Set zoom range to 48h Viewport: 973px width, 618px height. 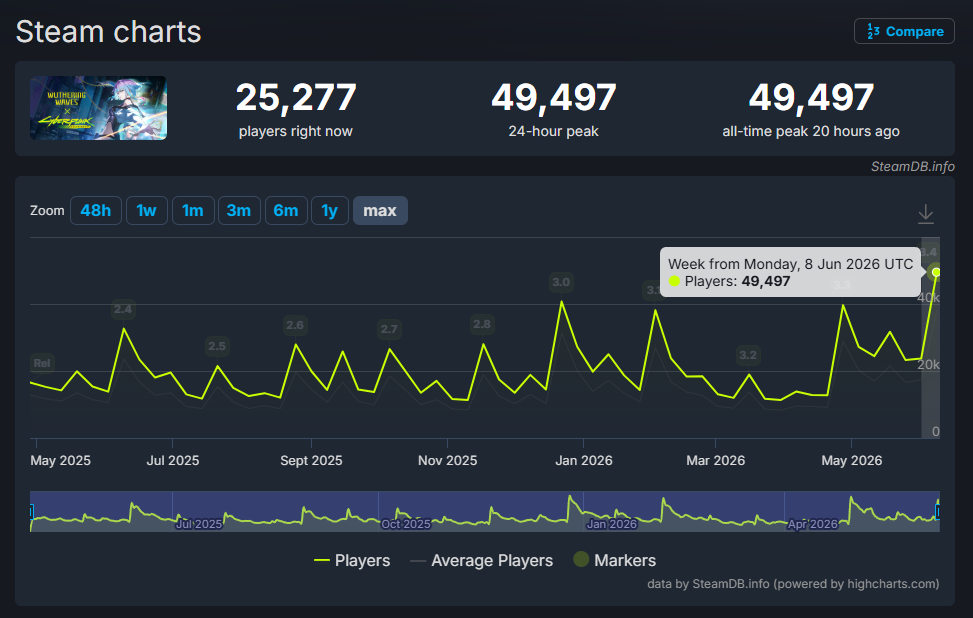pos(96,210)
